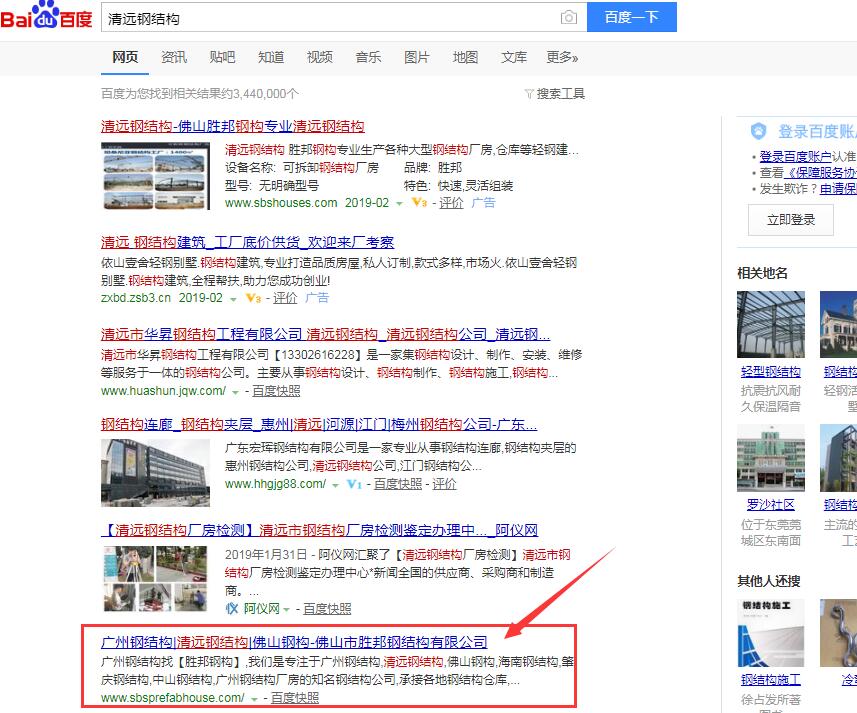Click V3 credibility badge for sbshouses.com result
The image size is (857, 713).
pos(419,203)
